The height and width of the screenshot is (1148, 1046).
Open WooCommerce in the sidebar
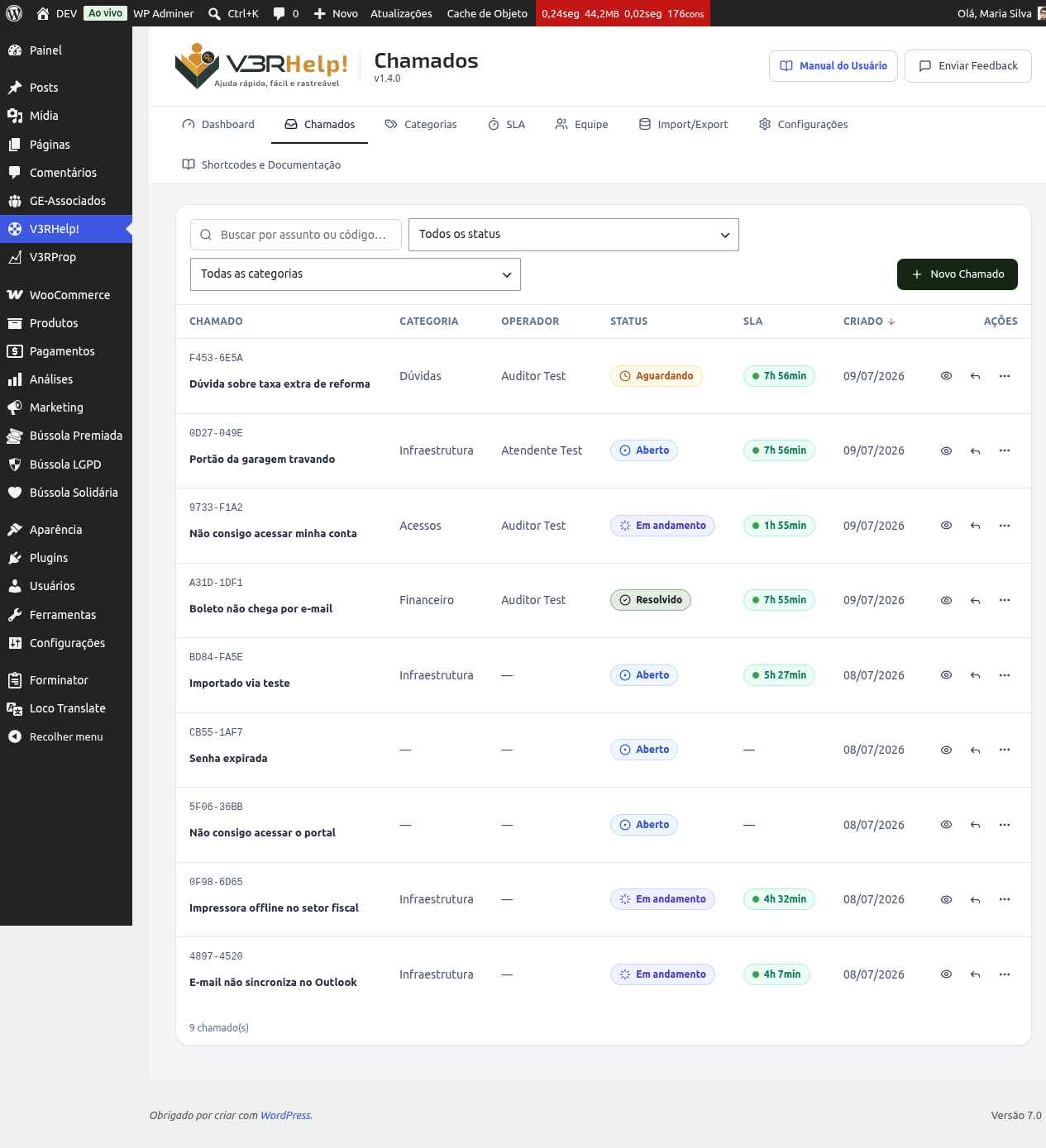coord(66,295)
